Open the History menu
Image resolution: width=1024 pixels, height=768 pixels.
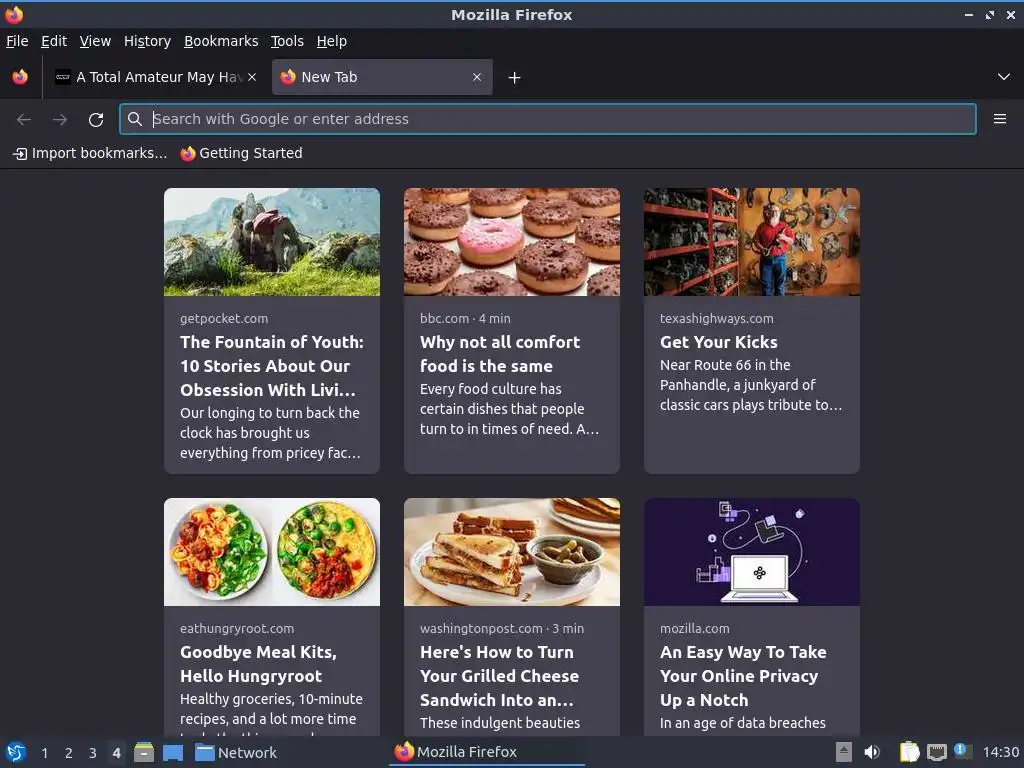pyautogui.click(x=147, y=41)
